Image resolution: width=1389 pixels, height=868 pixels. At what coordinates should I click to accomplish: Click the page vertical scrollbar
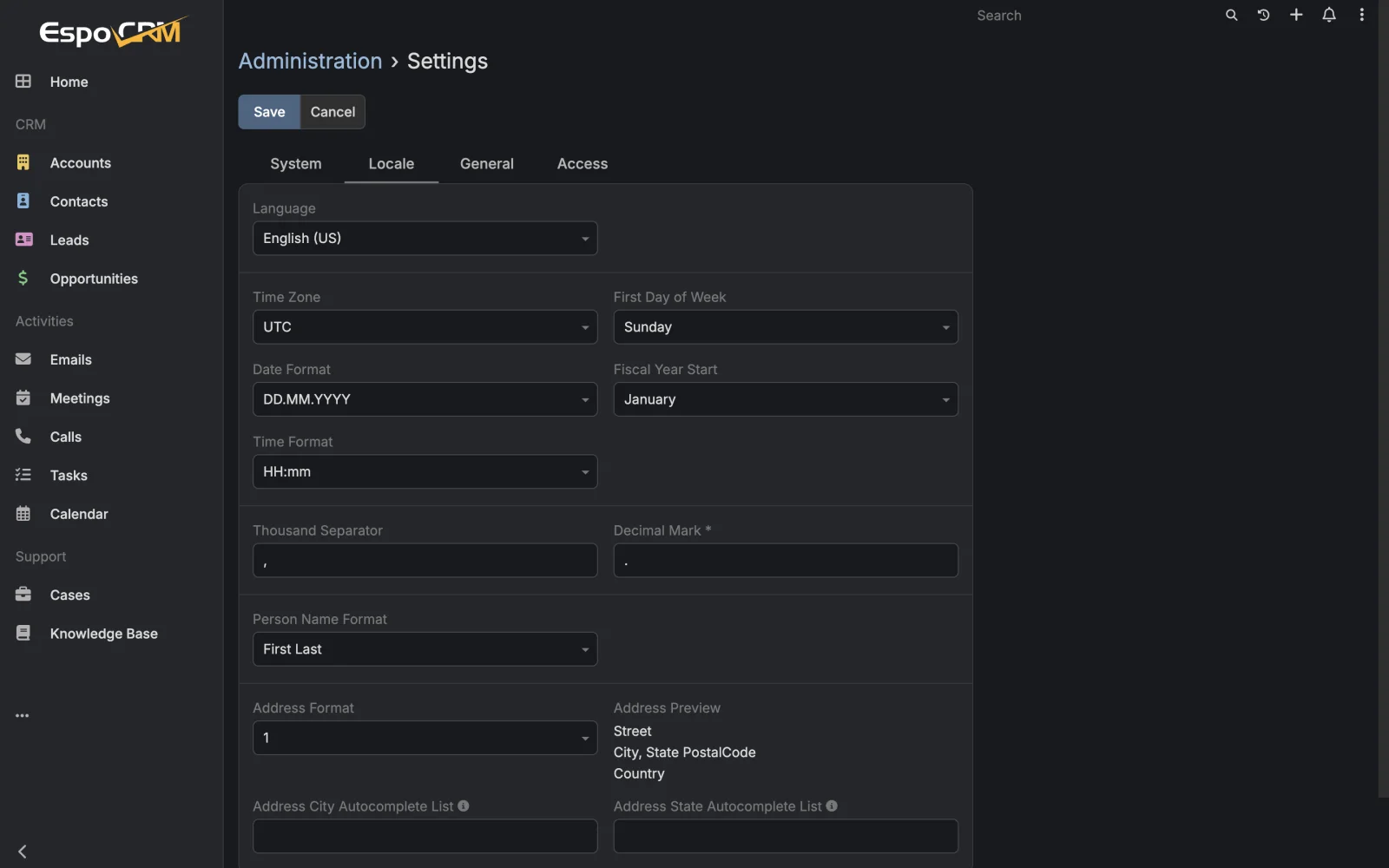[x=1383, y=399]
